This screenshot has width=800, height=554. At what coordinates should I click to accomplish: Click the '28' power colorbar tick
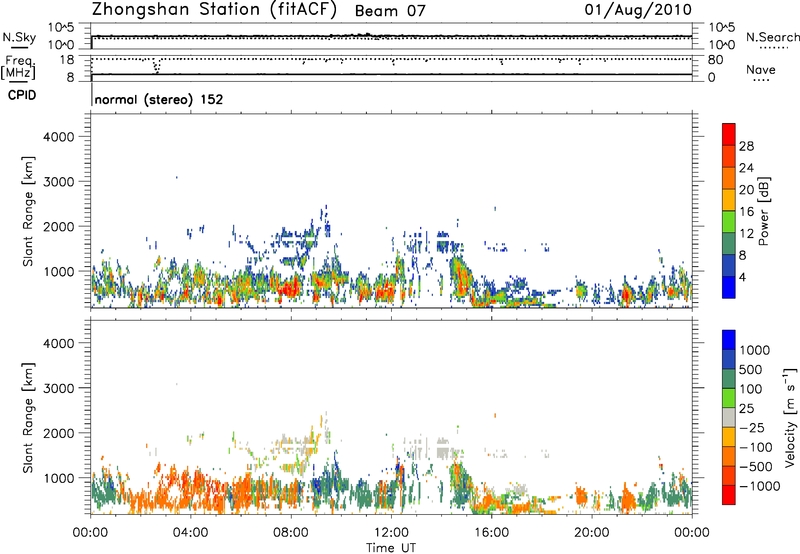pos(746,146)
